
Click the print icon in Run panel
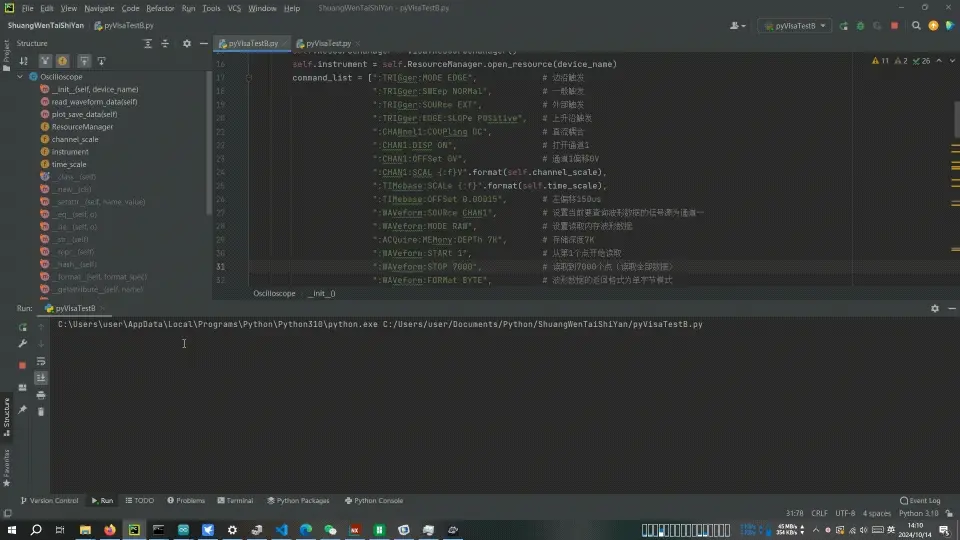click(x=41, y=395)
